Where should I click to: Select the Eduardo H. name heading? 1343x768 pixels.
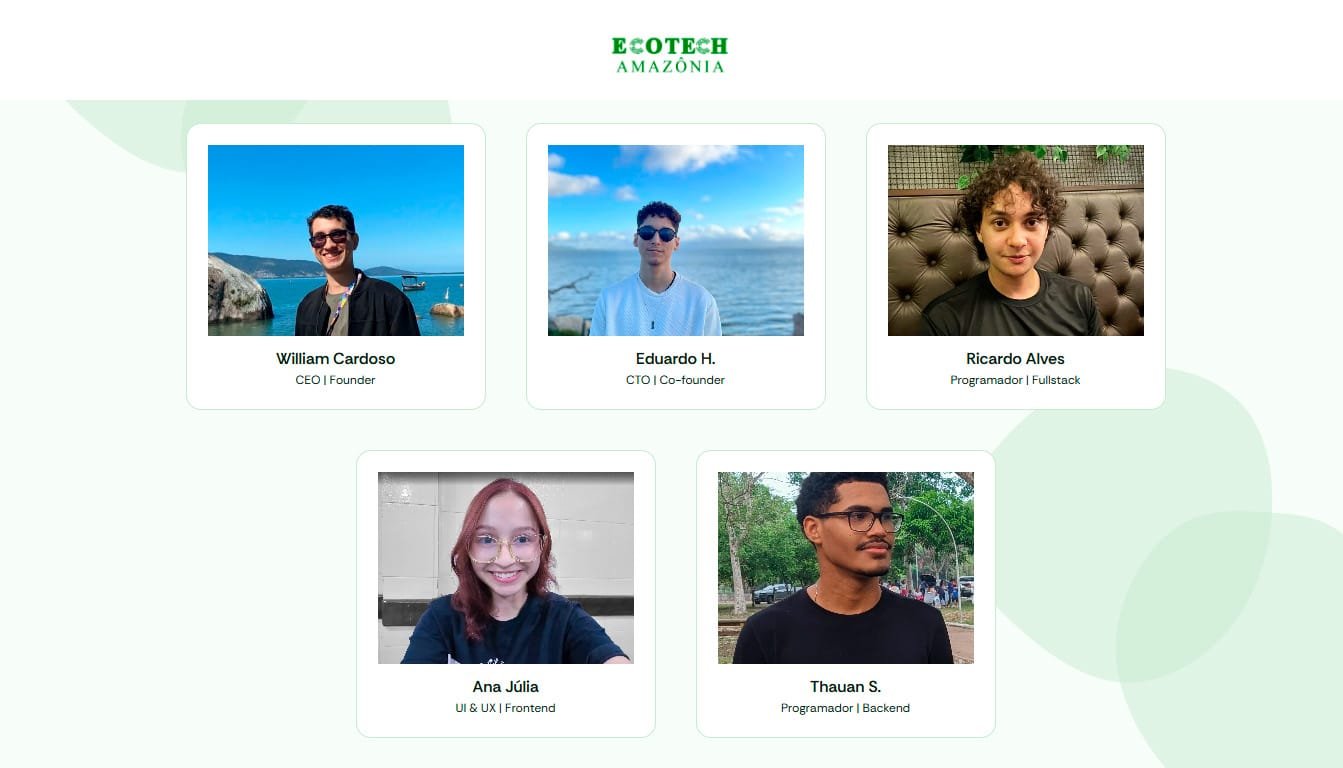coord(676,359)
